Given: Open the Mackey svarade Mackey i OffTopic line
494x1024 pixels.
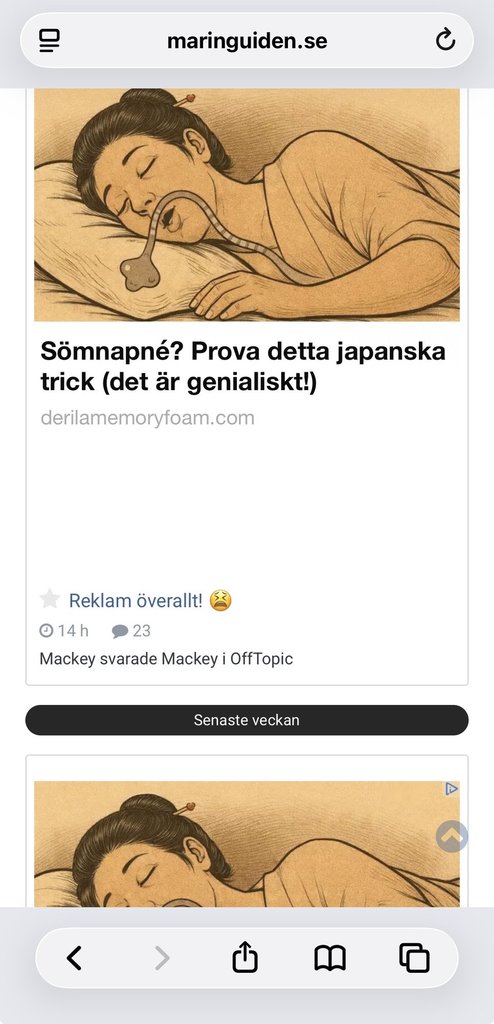Looking at the screenshot, I should pos(166,659).
